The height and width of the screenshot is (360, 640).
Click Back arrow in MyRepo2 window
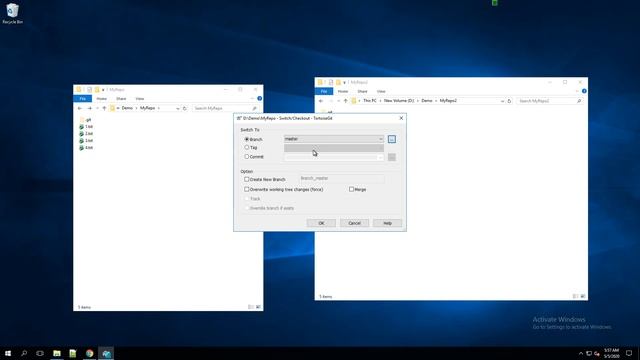click(321, 101)
